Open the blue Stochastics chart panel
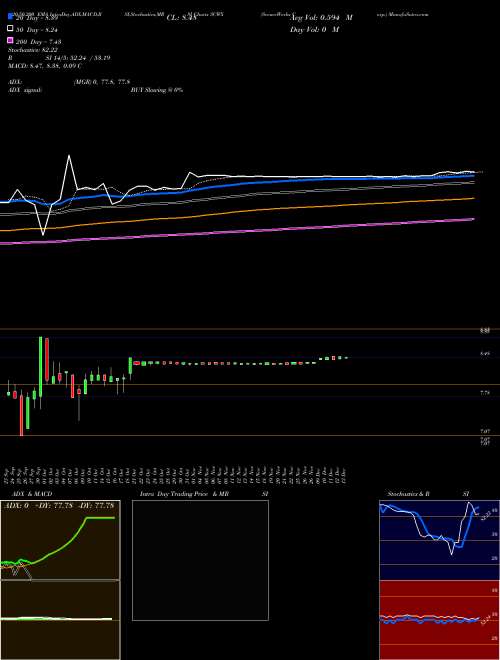 439,540
